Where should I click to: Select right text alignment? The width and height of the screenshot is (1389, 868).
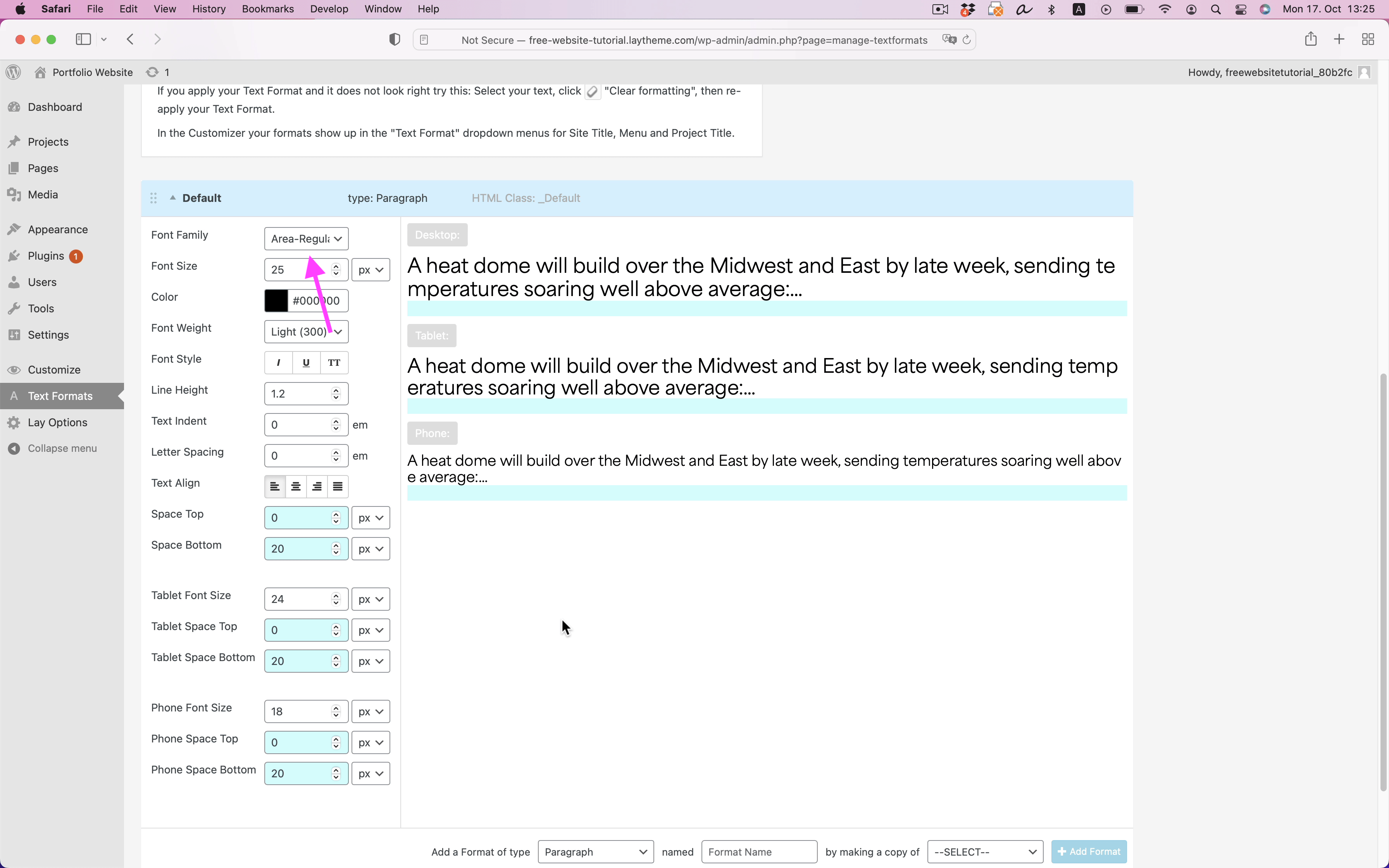[317, 487]
